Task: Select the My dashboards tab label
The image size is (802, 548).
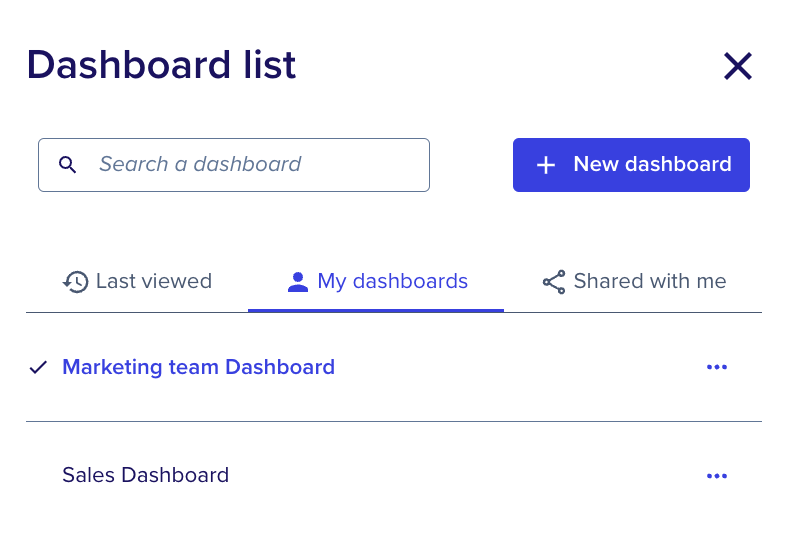Action: [392, 281]
